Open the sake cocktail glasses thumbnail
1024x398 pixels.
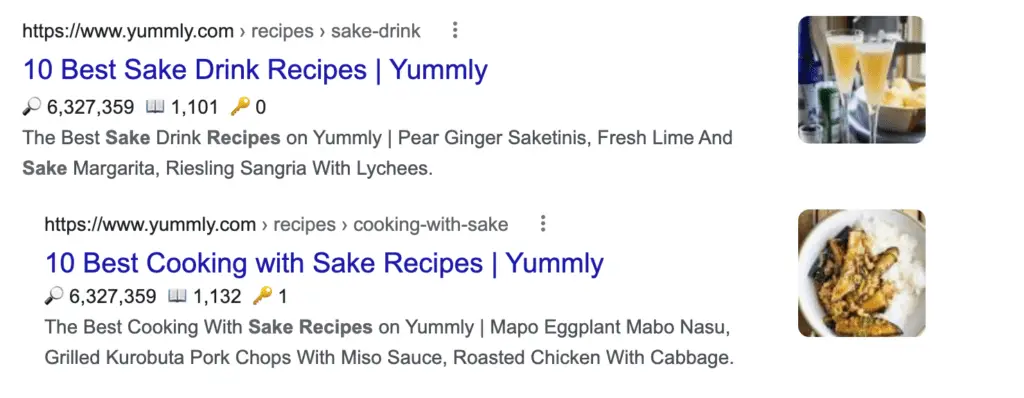(861, 79)
